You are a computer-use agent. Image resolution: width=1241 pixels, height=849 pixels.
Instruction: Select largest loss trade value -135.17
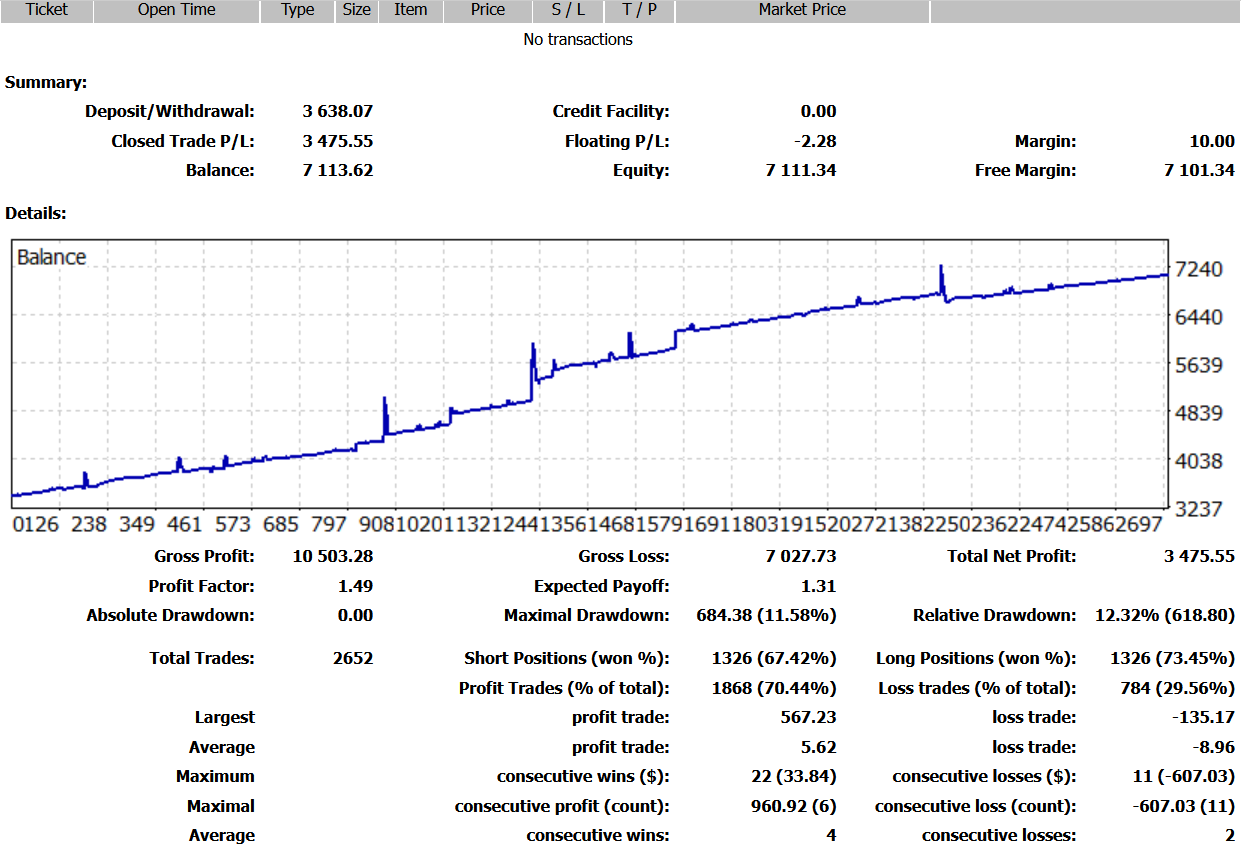pyautogui.click(x=1203, y=717)
